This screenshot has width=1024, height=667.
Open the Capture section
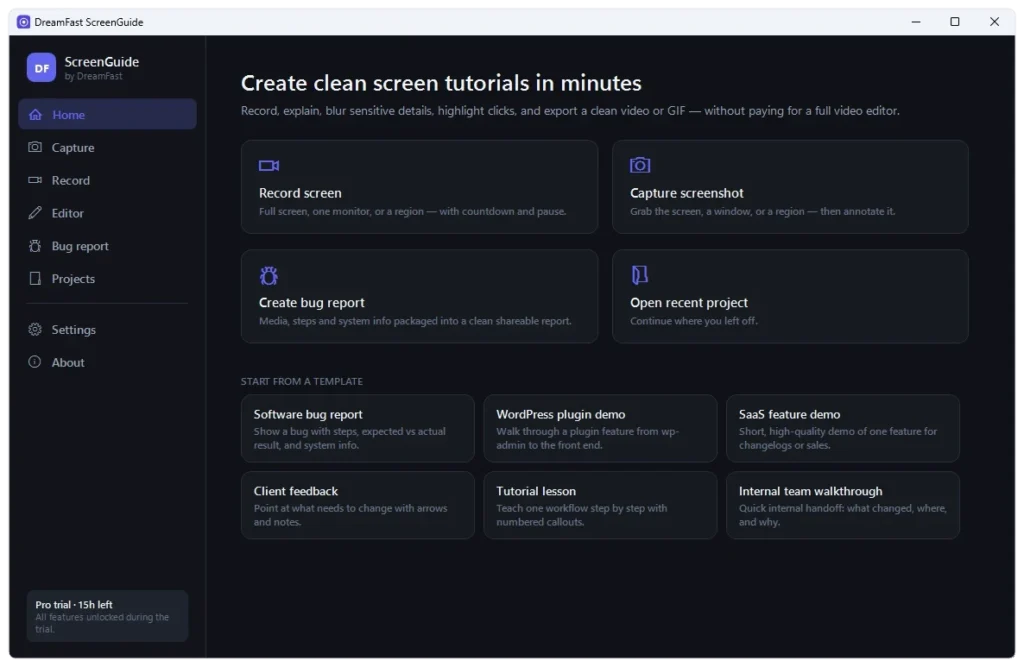[x=107, y=147]
